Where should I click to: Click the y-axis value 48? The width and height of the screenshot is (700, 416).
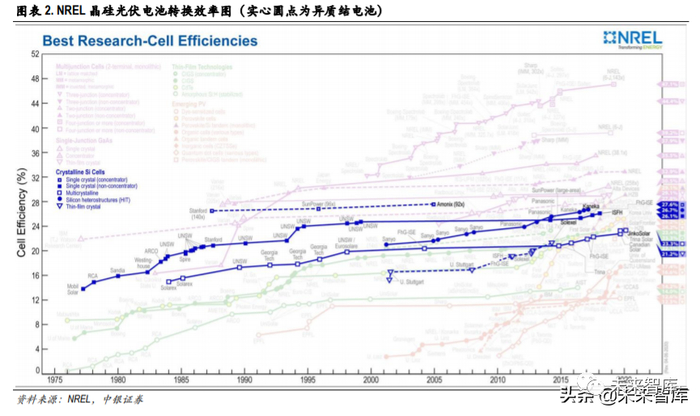35,79
